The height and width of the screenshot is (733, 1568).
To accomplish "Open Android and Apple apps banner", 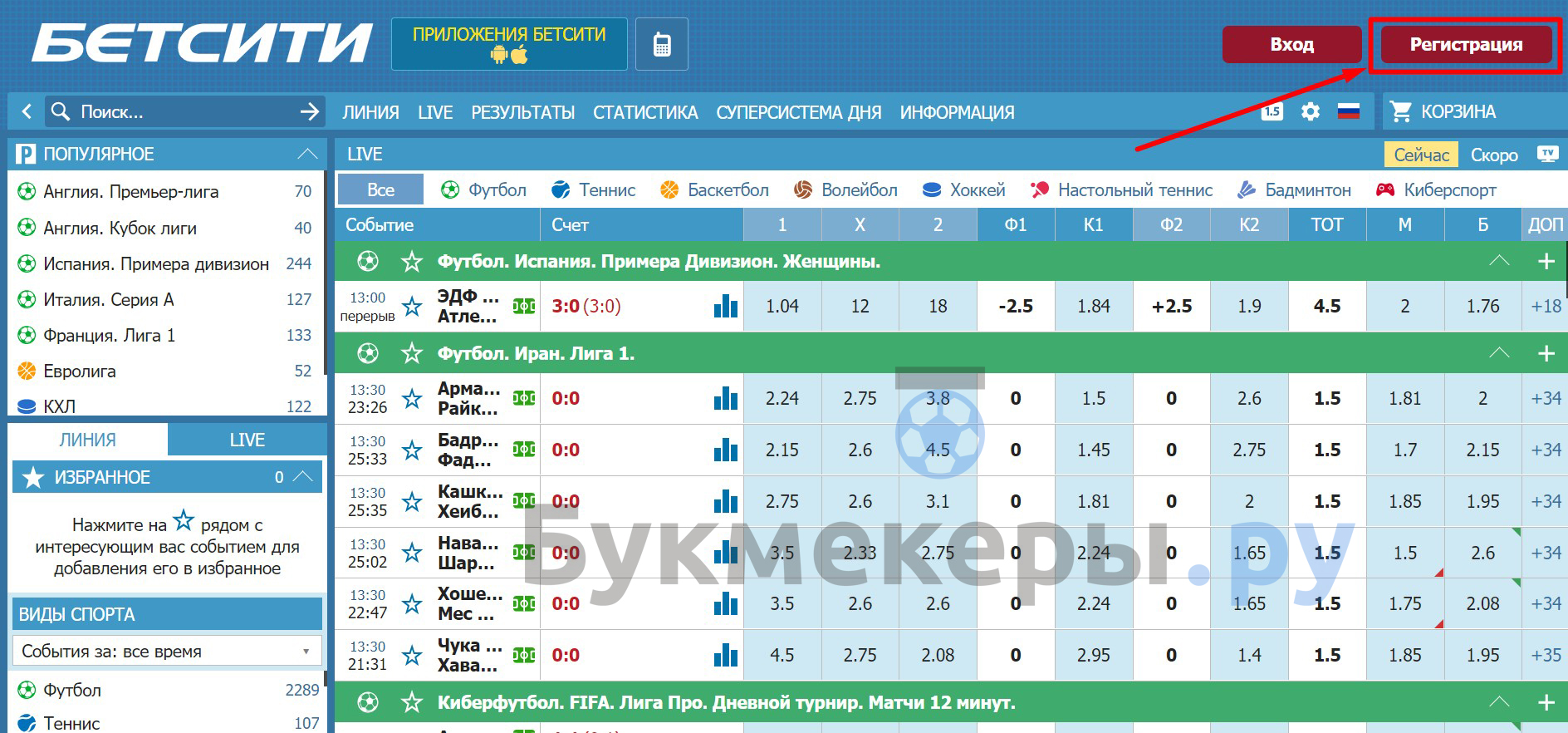I will click(x=509, y=44).
